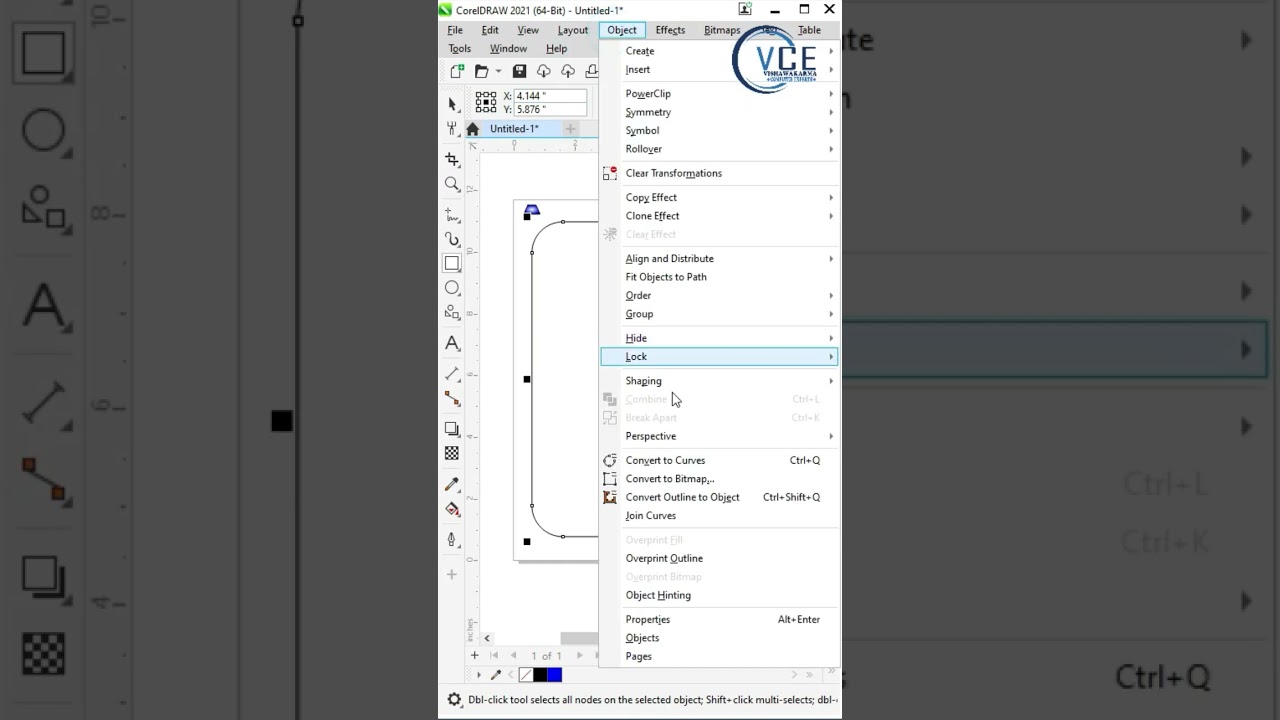This screenshot has height=720, width=1280.
Task: Save document with floppy disk icon
Action: (519, 71)
